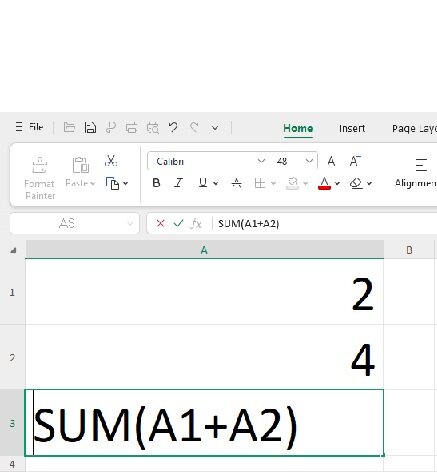437x472 pixels.
Task: Toggle Strikethrough formatting
Action: coord(236,183)
